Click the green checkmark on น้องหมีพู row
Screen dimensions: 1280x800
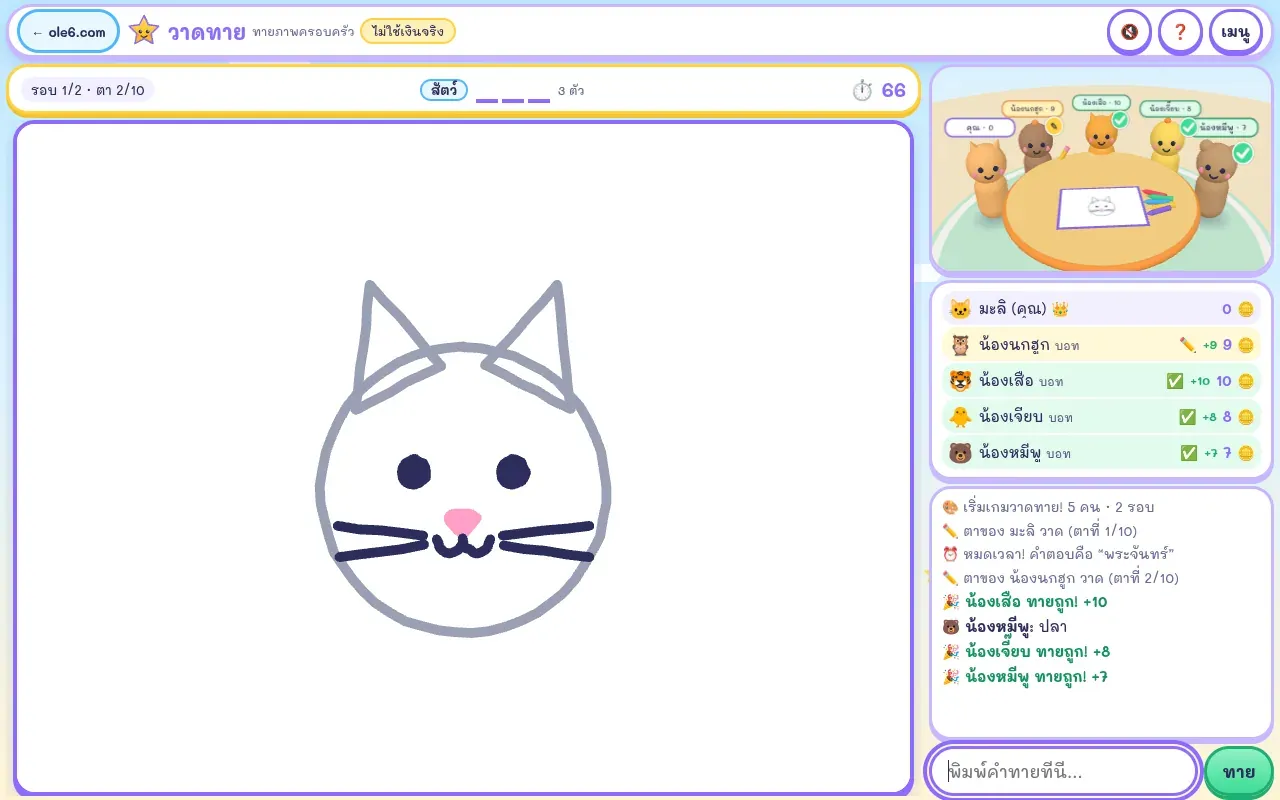pos(1189,453)
